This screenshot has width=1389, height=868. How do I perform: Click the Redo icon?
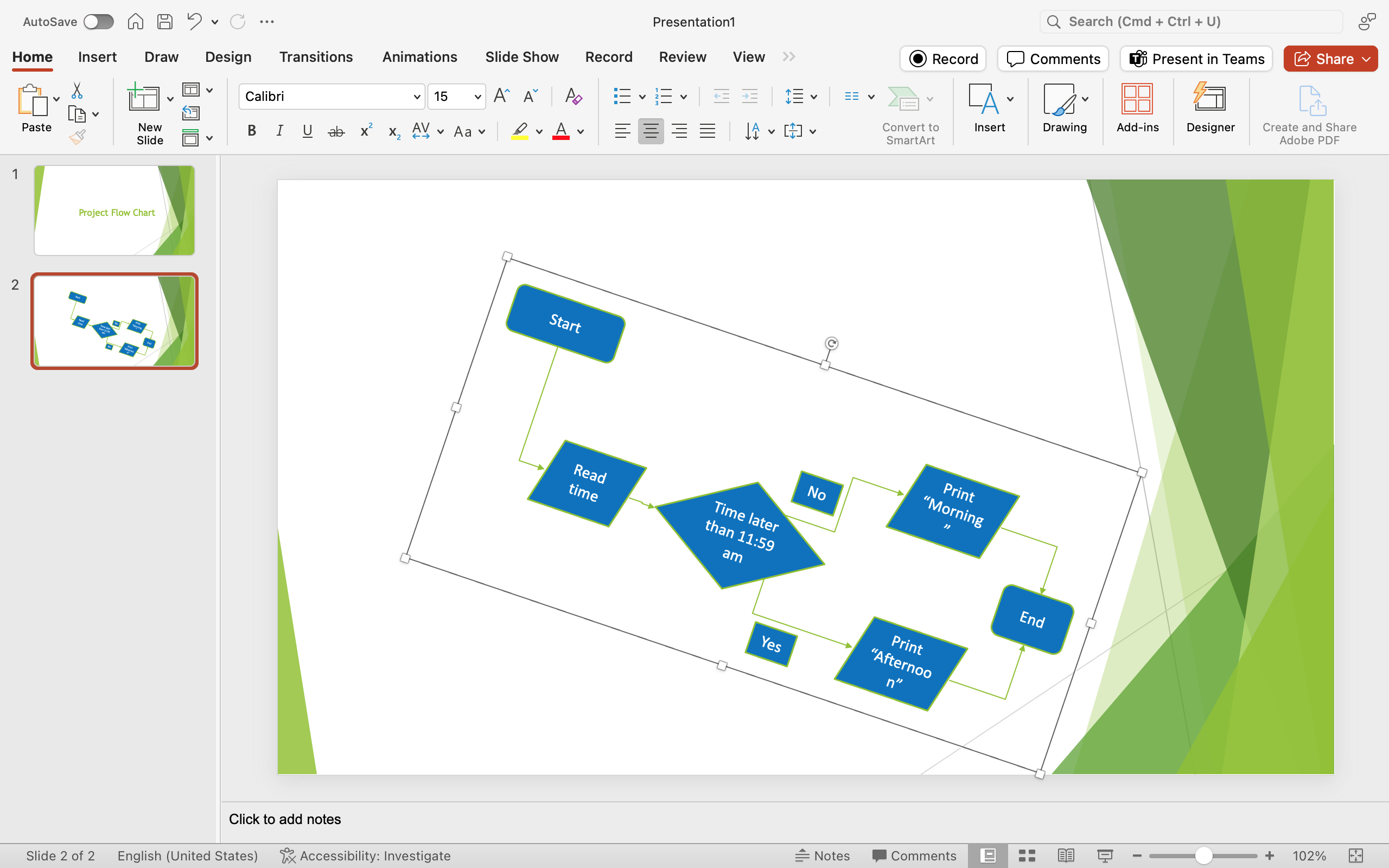tap(238, 22)
